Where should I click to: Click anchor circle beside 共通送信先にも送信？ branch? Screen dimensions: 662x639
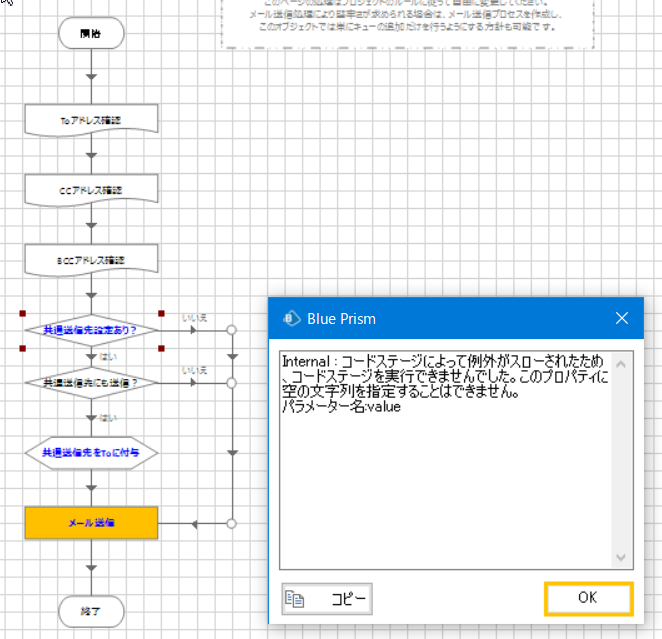tap(231, 383)
